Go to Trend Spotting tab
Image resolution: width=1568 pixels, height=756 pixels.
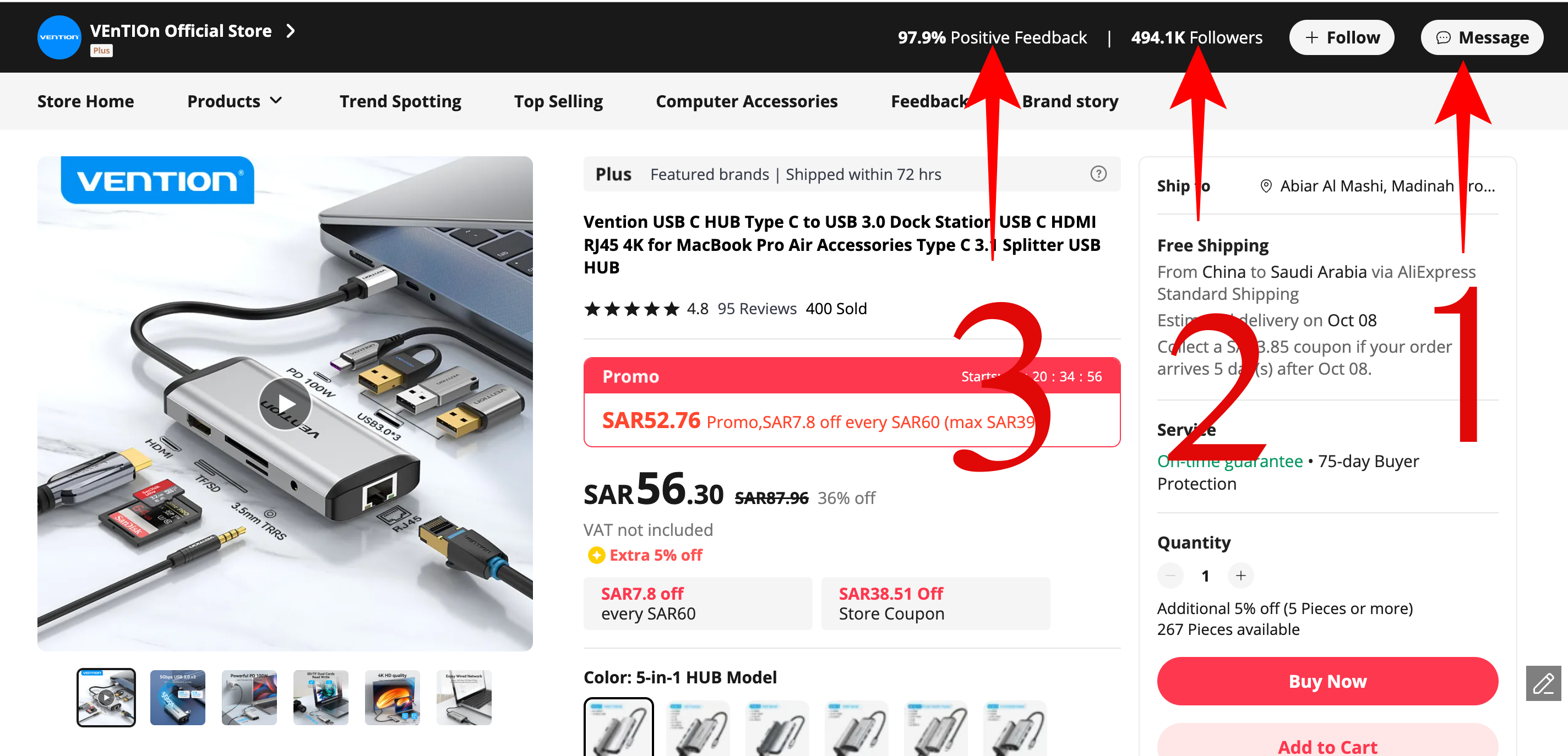click(x=400, y=101)
